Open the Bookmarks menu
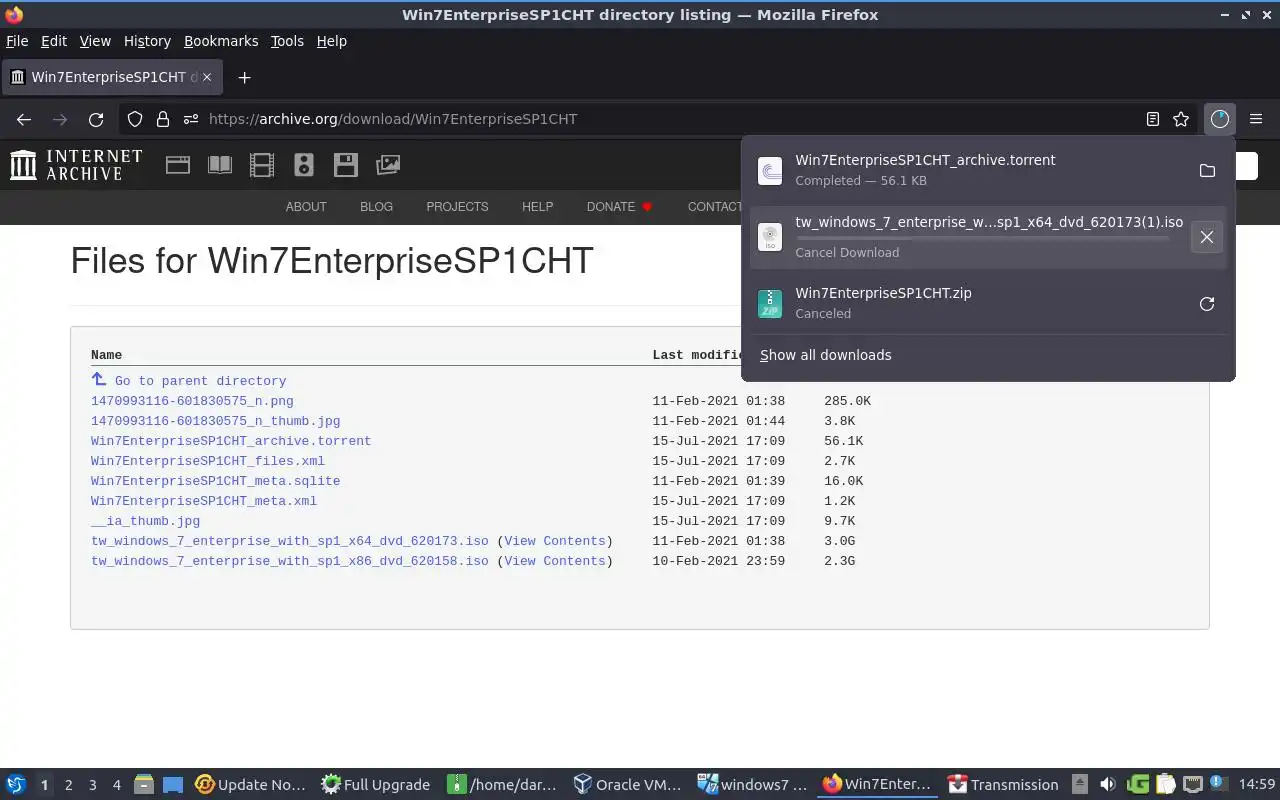This screenshot has width=1280, height=800. (221, 41)
